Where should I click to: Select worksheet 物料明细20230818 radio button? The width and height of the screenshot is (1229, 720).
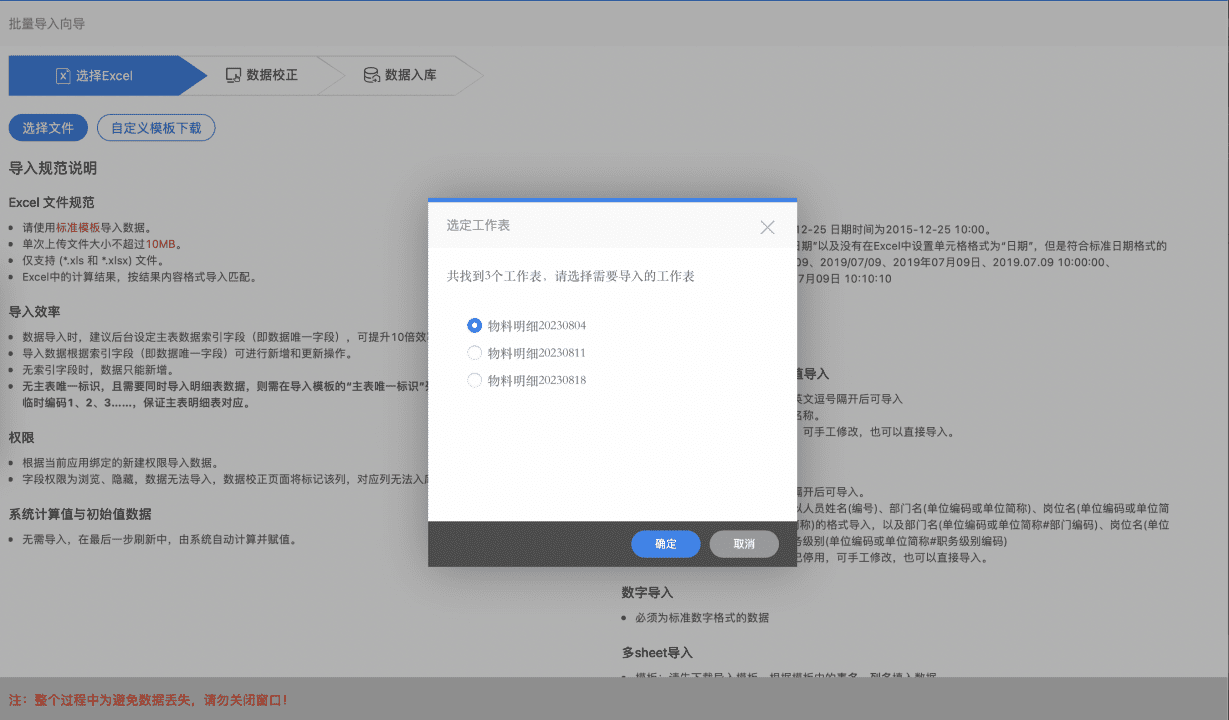(x=475, y=380)
